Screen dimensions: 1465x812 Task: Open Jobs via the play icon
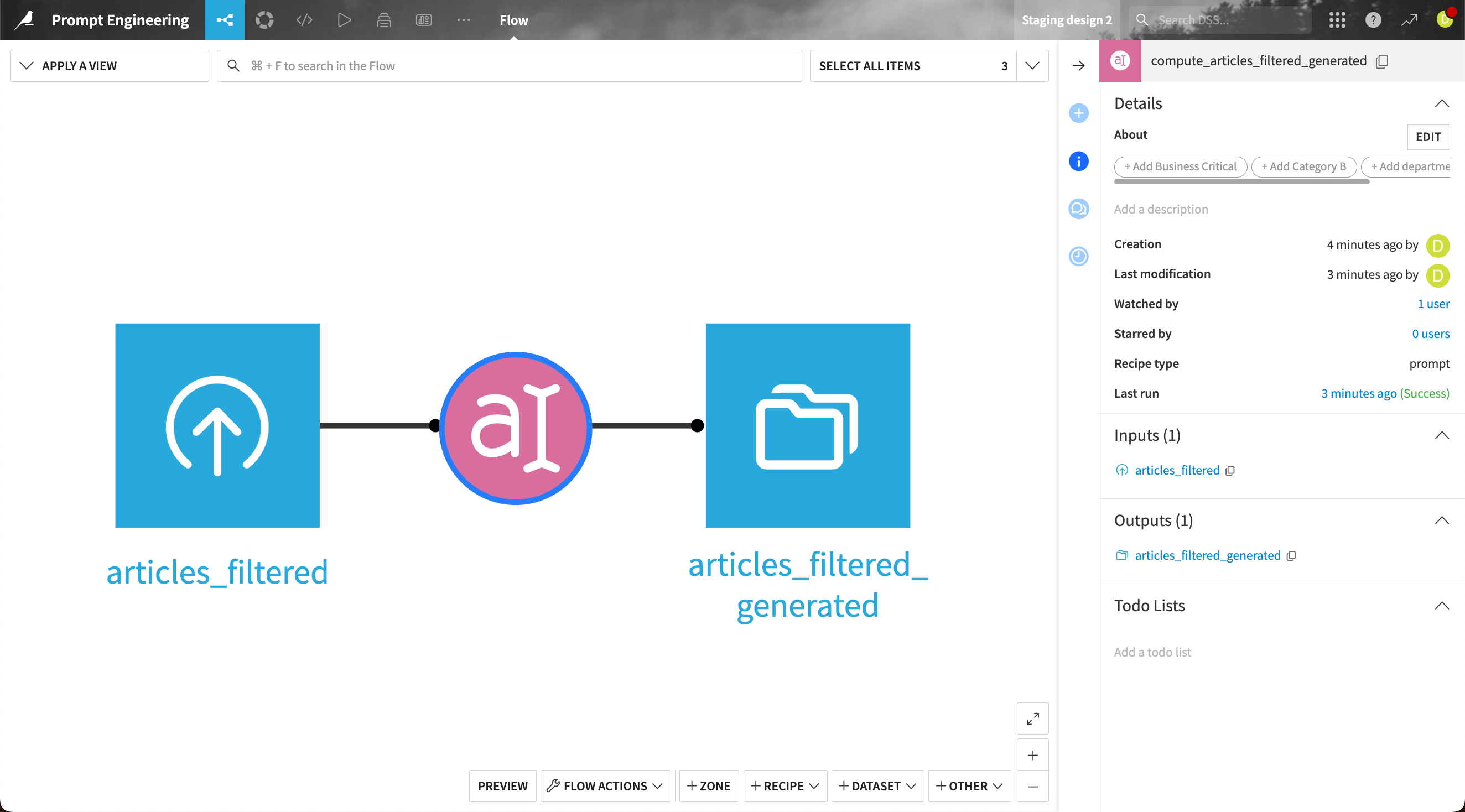point(344,20)
